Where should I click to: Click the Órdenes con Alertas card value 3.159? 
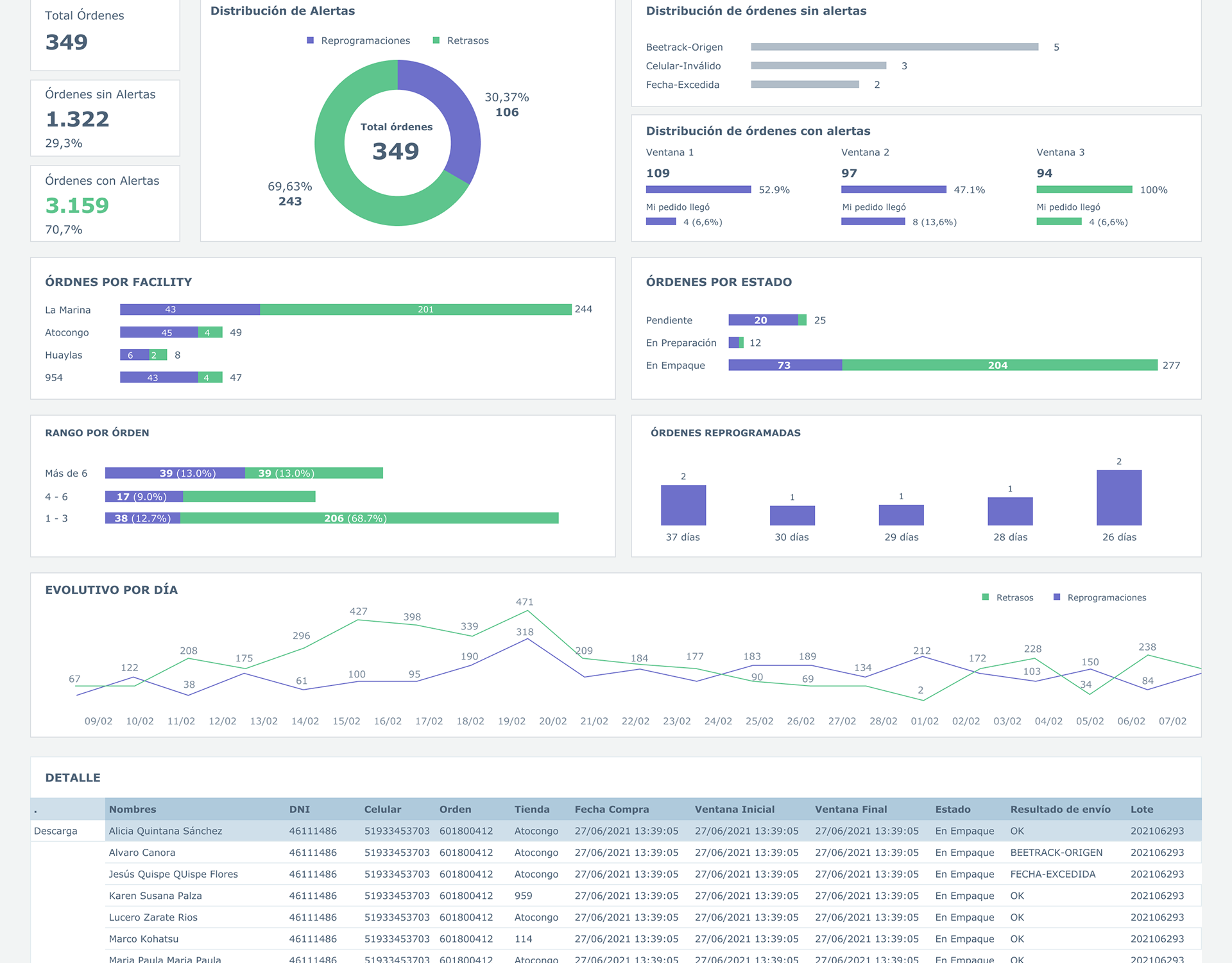click(77, 205)
